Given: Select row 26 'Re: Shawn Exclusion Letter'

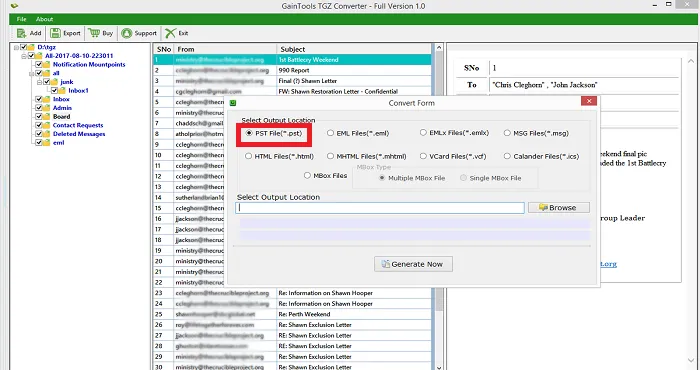Looking at the screenshot, I should 292,325.
